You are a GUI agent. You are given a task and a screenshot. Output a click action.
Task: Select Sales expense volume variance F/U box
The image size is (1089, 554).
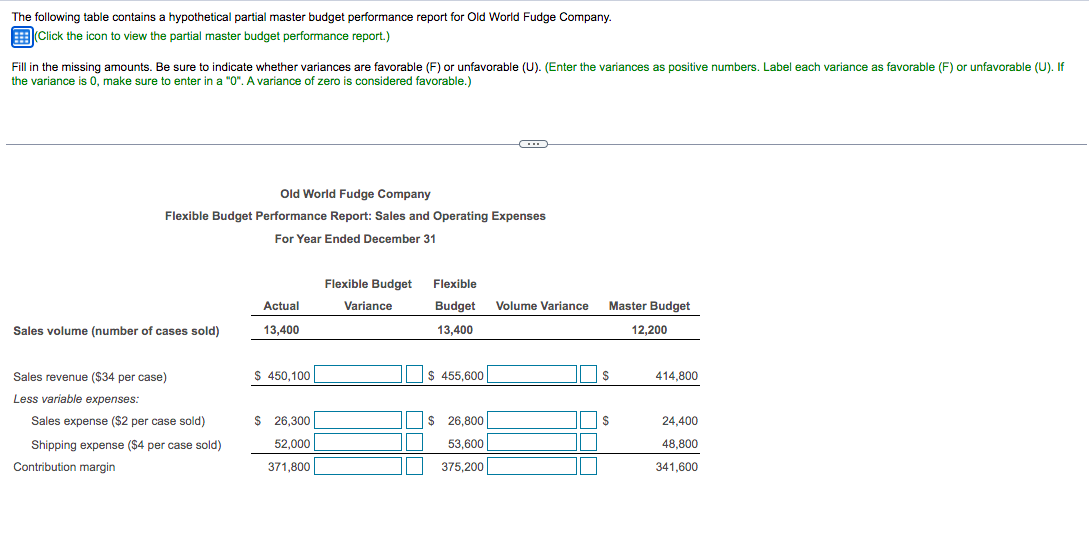coord(588,420)
